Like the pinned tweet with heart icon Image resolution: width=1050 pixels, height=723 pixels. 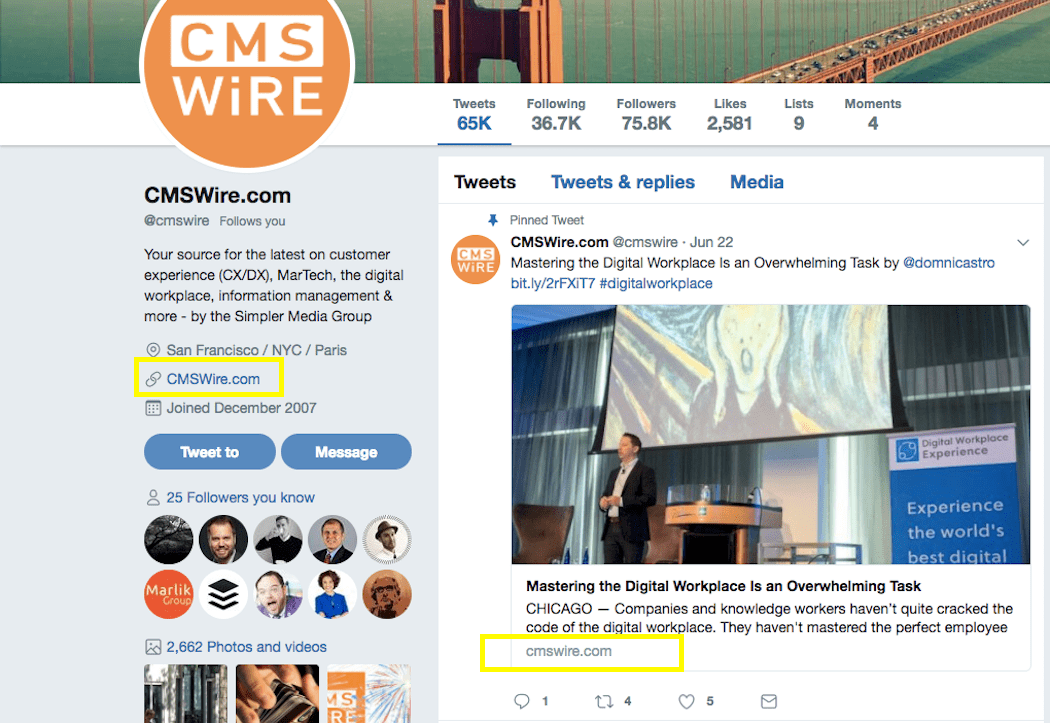686,701
